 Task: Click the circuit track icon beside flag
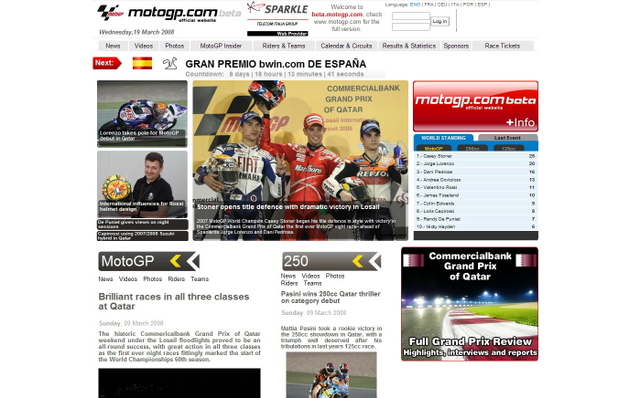170,63
